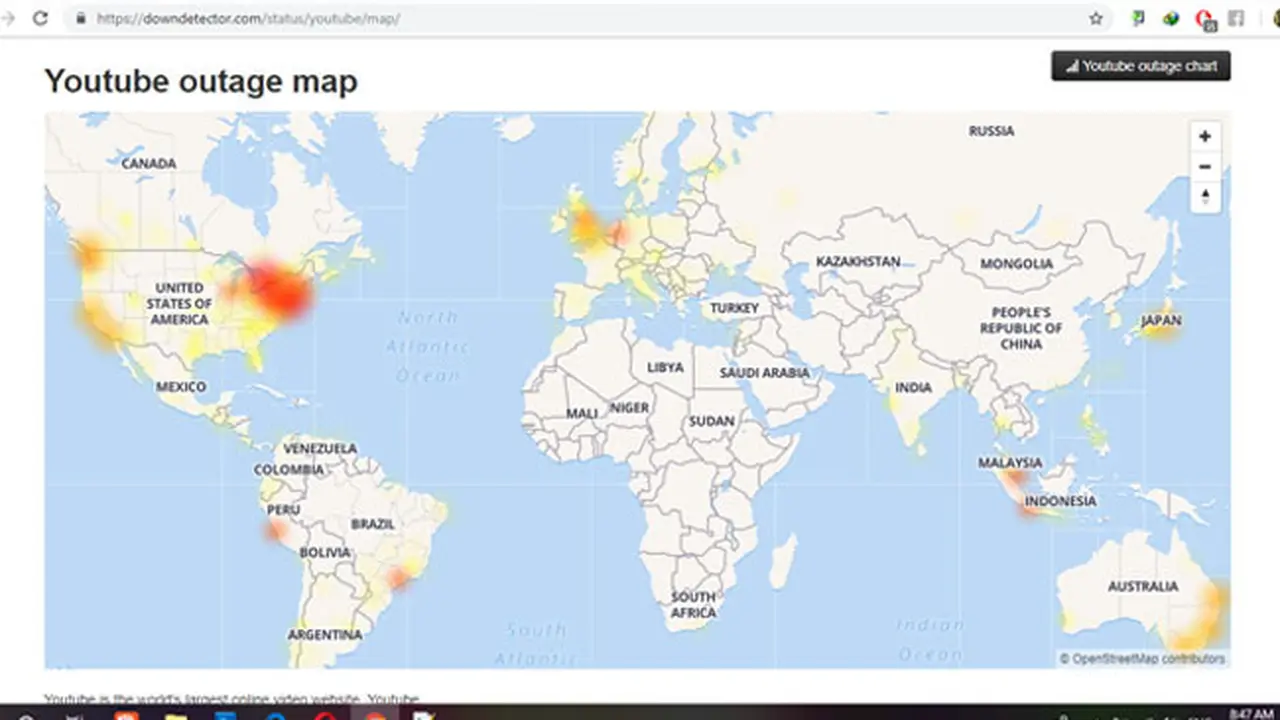Click the INDONESIA label on the map
This screenshot has width=1280, height=720.
(x=1060, y=500)
